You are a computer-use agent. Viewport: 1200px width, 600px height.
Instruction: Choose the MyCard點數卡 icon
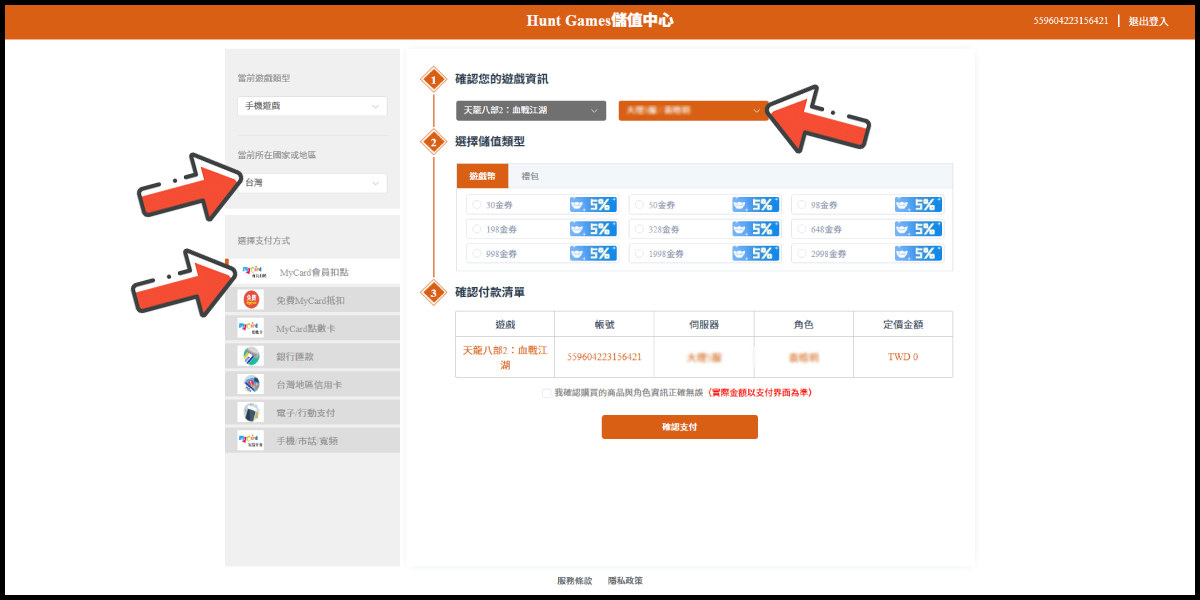point(250,327)
